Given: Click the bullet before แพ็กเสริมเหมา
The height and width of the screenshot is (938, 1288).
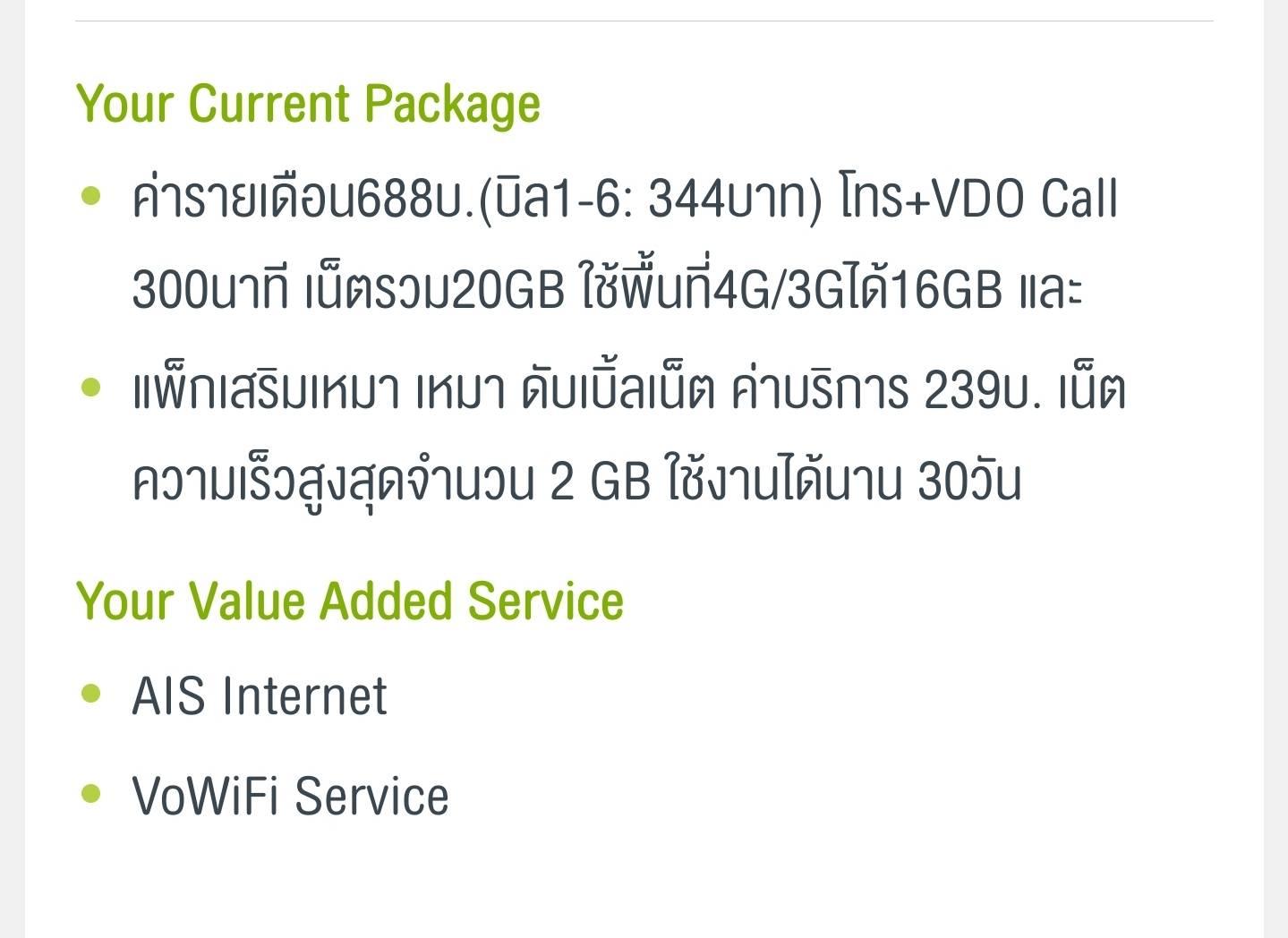Looking at the screenshot, I should point(91,388).
